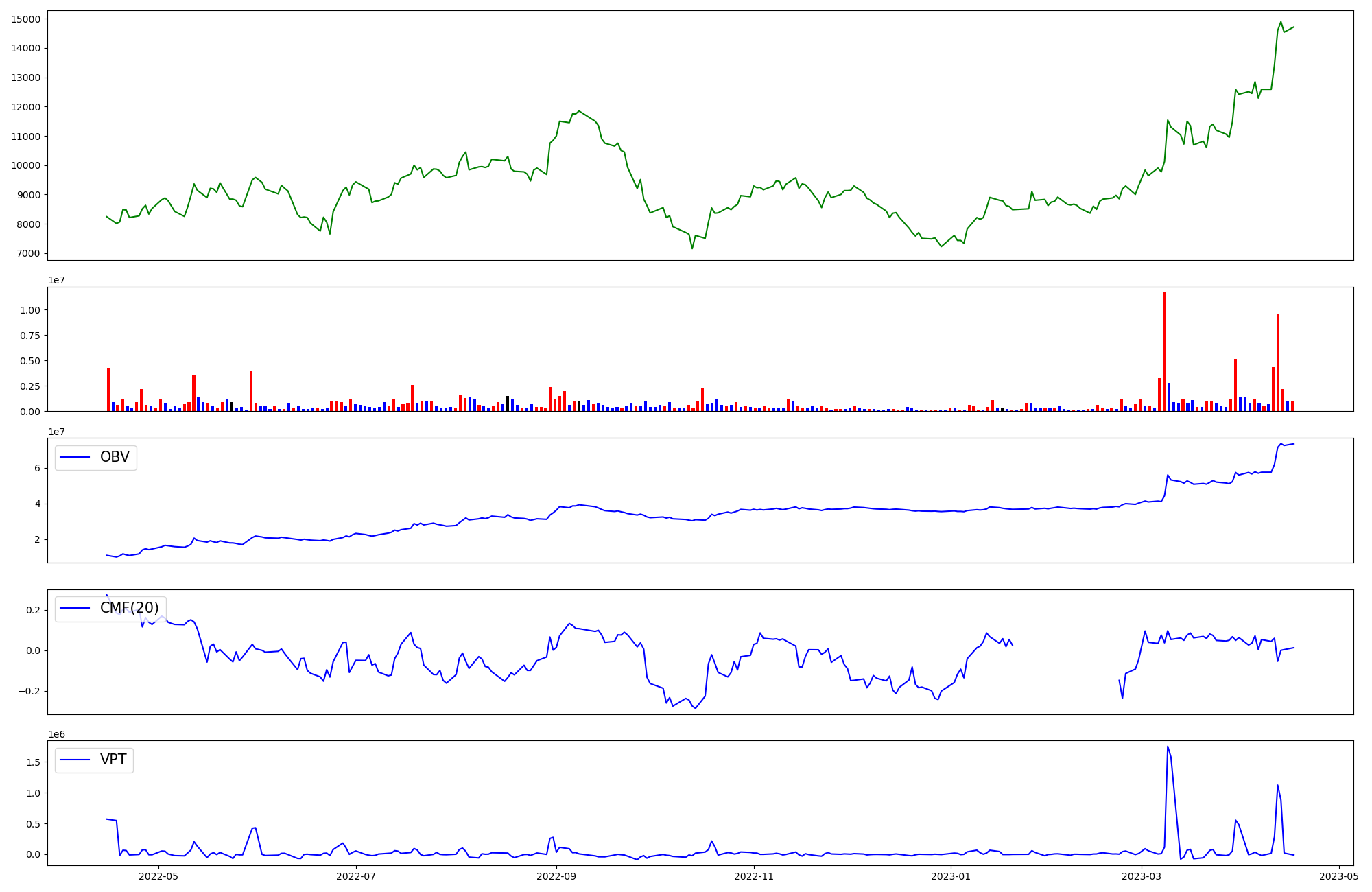Image resolution: width=1372 pixels, height=892 pixels.
Task: Click the 7000 price axis tick
Action: pyautogui.click(x=28, y=254)
